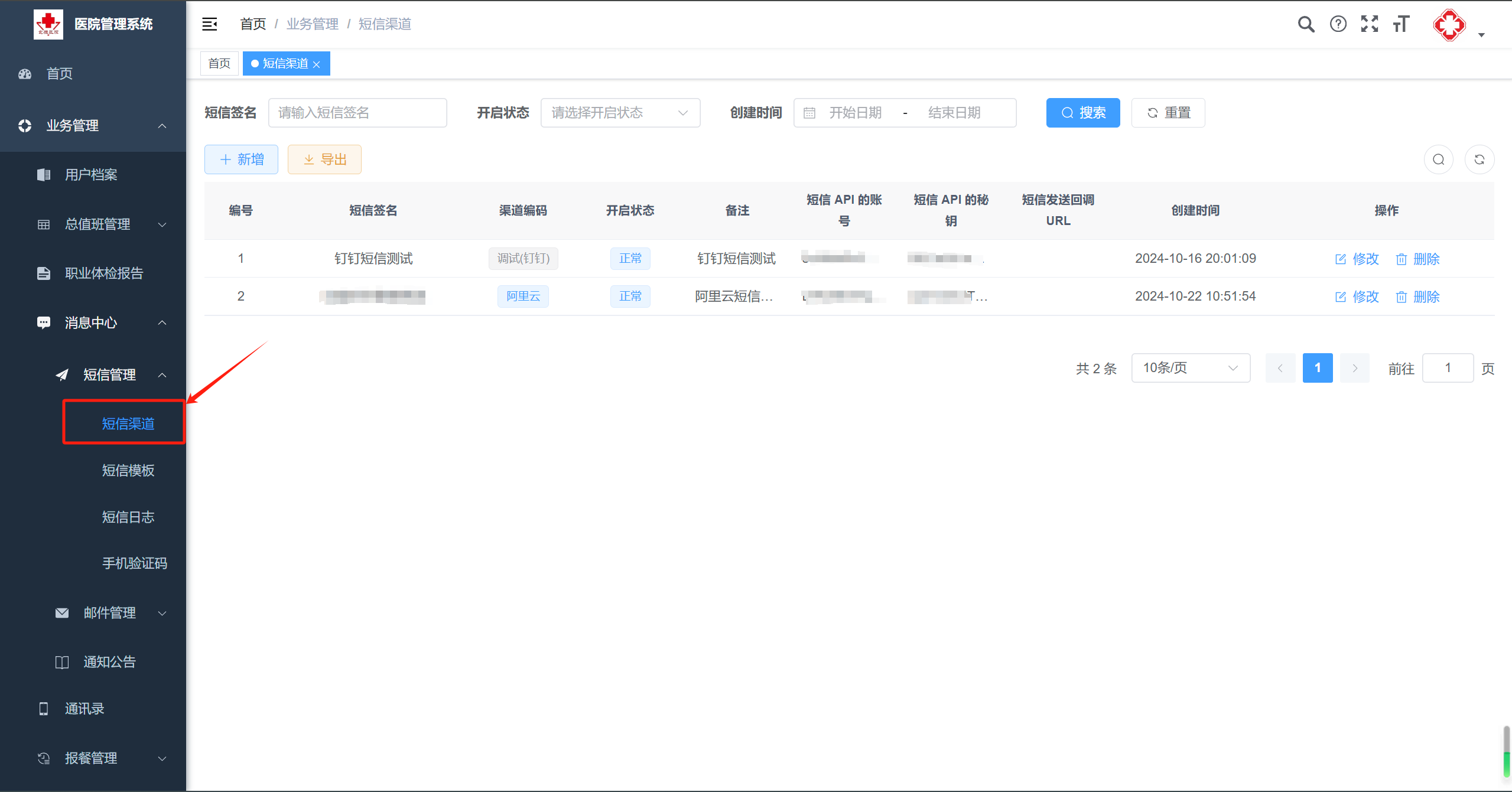Image resolution: width=1512 pixels, height=792 pixels.
Task: Click the user avatar red cross
Action: point(1449,25)
